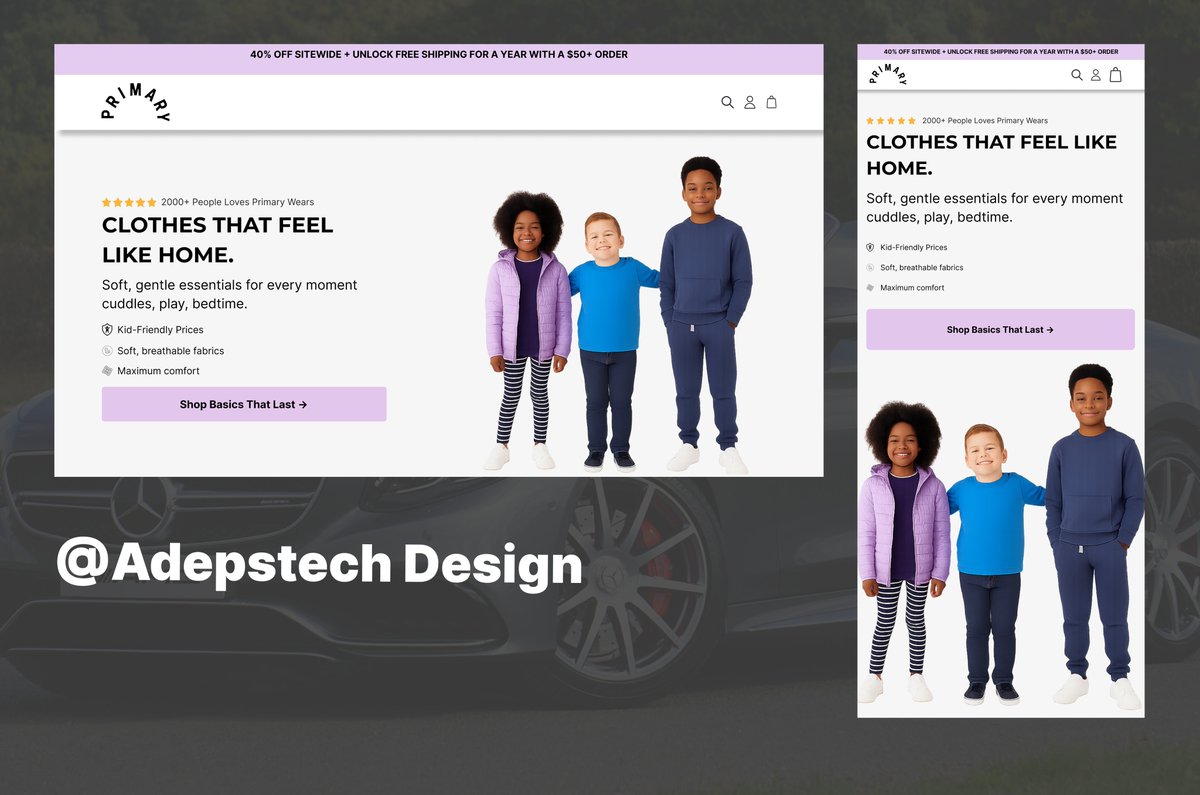The height and width of the screenshot is (795, 1200).
Task: Click the Maximum comfort icon on the desktop view
Action: (x=107, y=370)
